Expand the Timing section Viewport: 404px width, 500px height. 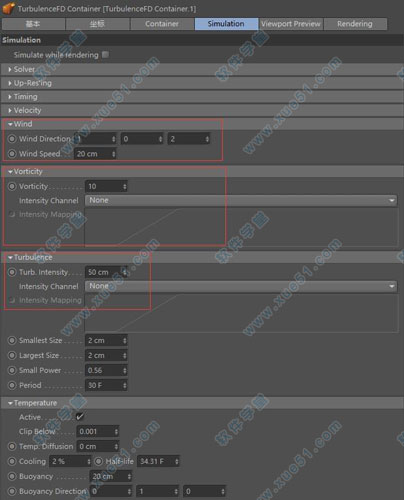coord(202,97)
